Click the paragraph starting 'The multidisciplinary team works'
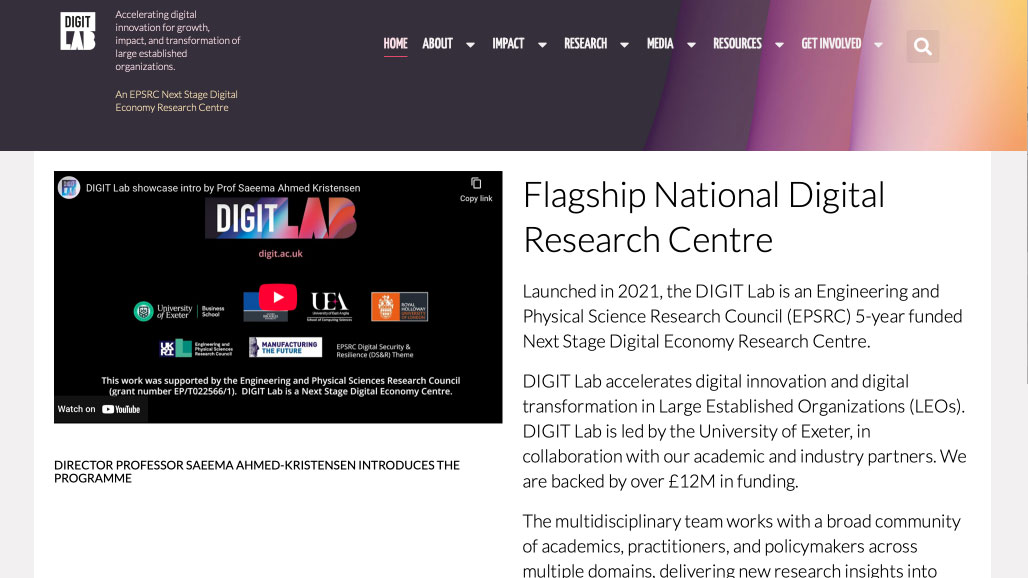This screenshot has height=578, width=1028. 741,545
